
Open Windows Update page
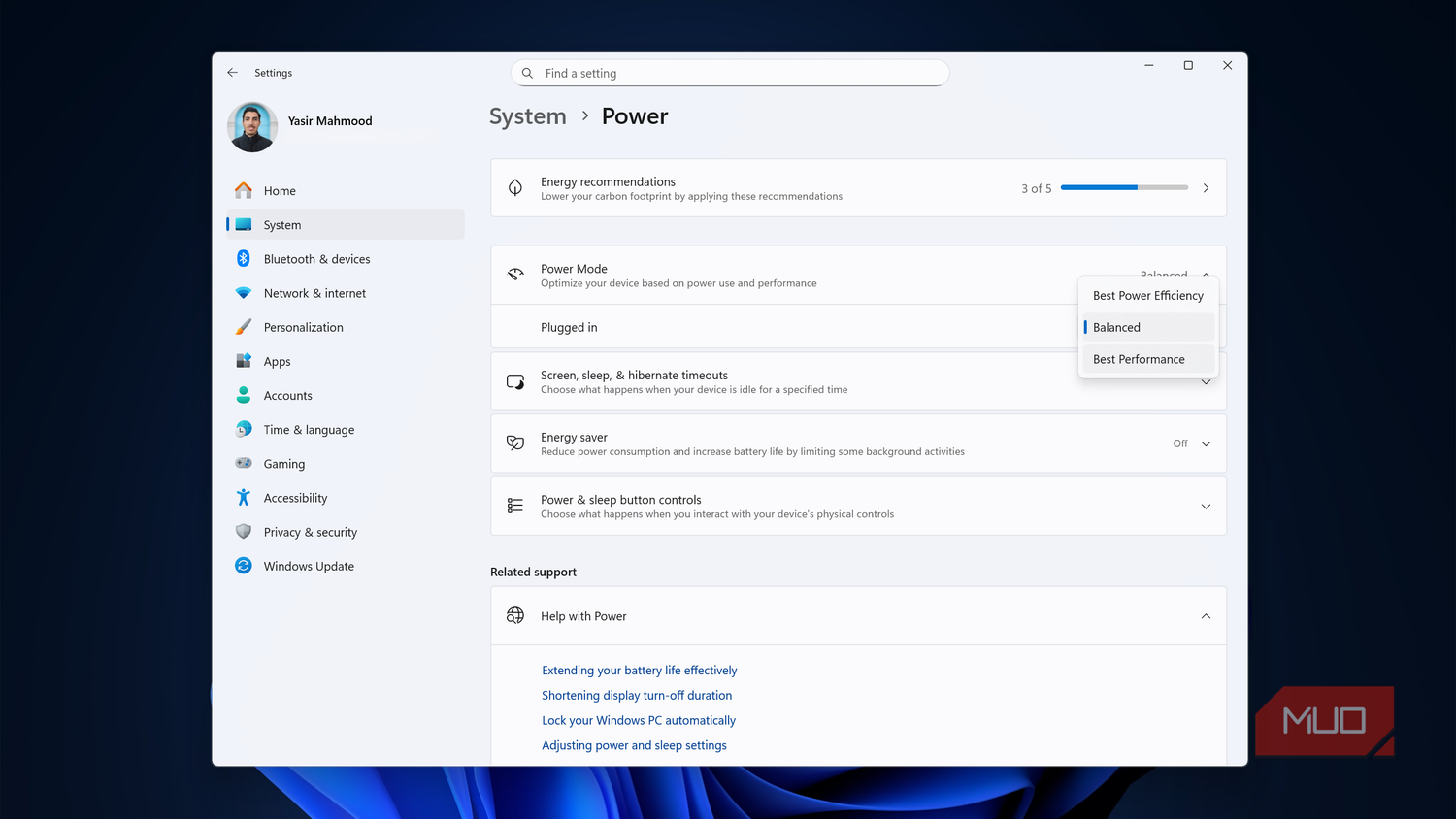tap(346, 566)
